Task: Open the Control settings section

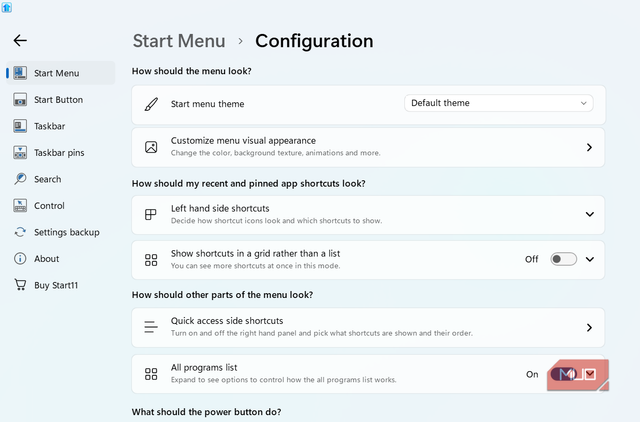Action: click(x=60, y=206)
